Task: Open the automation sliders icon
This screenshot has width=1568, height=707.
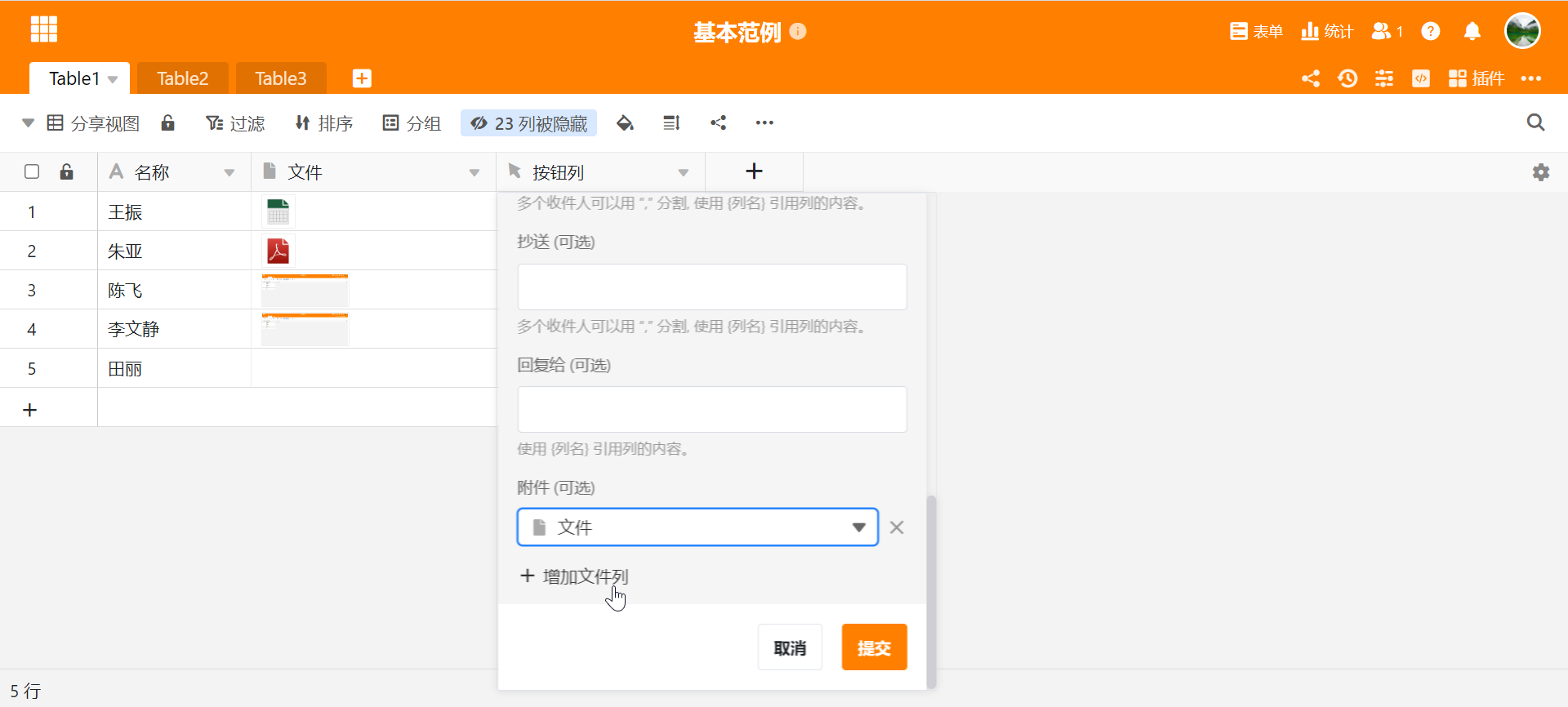Action: (x=1384, y=78)
